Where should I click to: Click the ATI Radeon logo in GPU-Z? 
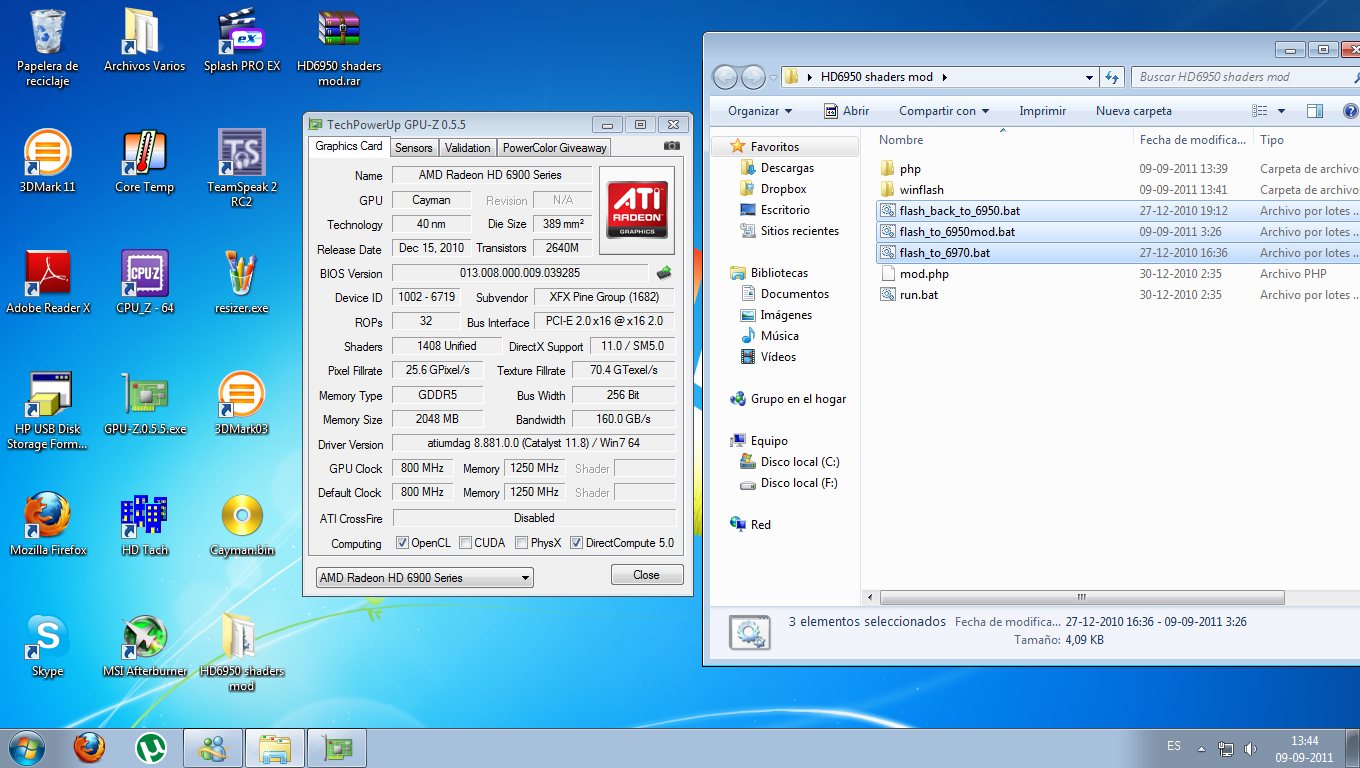click(636, 208)
